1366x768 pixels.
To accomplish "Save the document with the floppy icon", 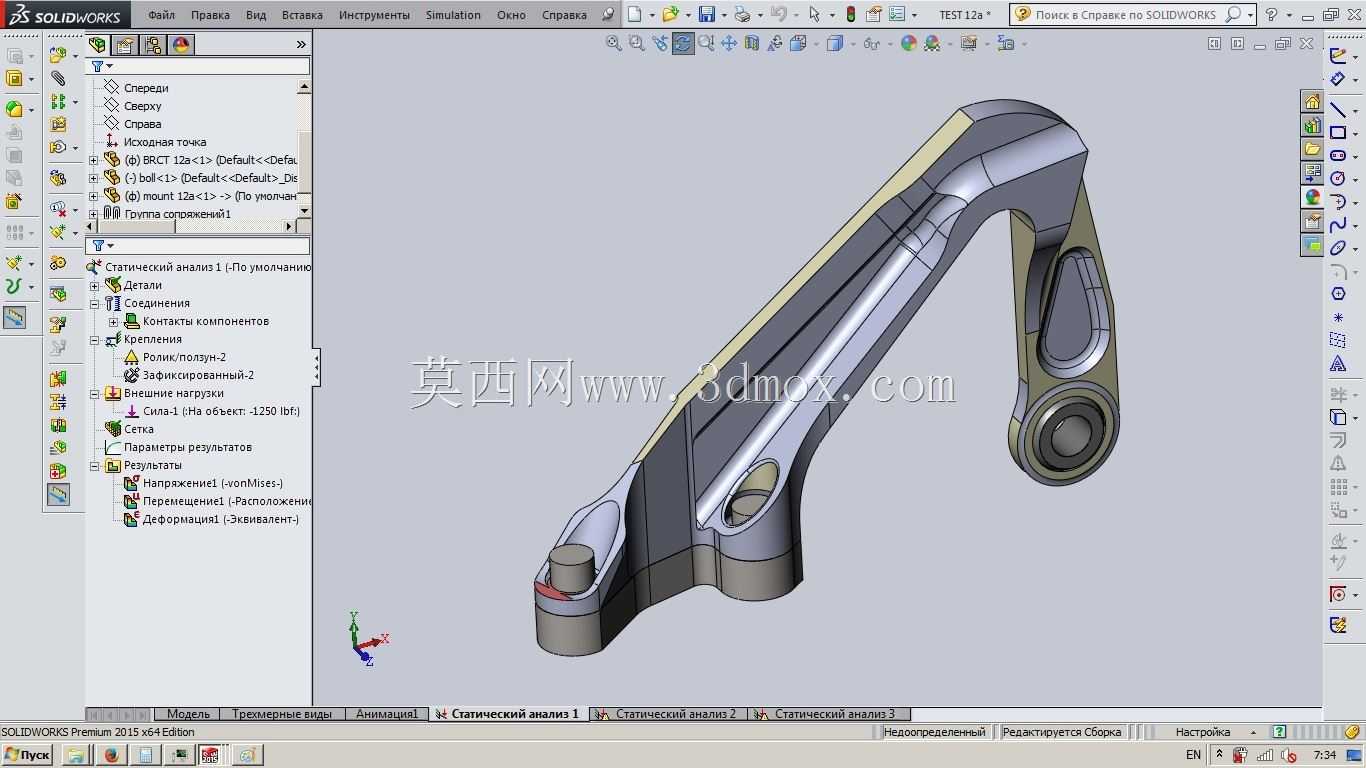I will (x=707, y=15).
